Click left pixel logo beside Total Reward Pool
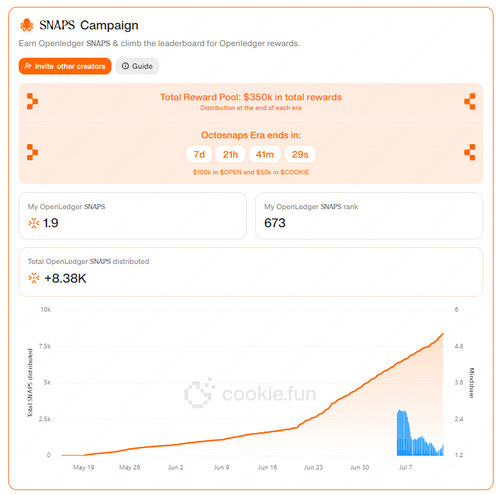The width and height of the screenshot is (500, 495). pos(32,101)
